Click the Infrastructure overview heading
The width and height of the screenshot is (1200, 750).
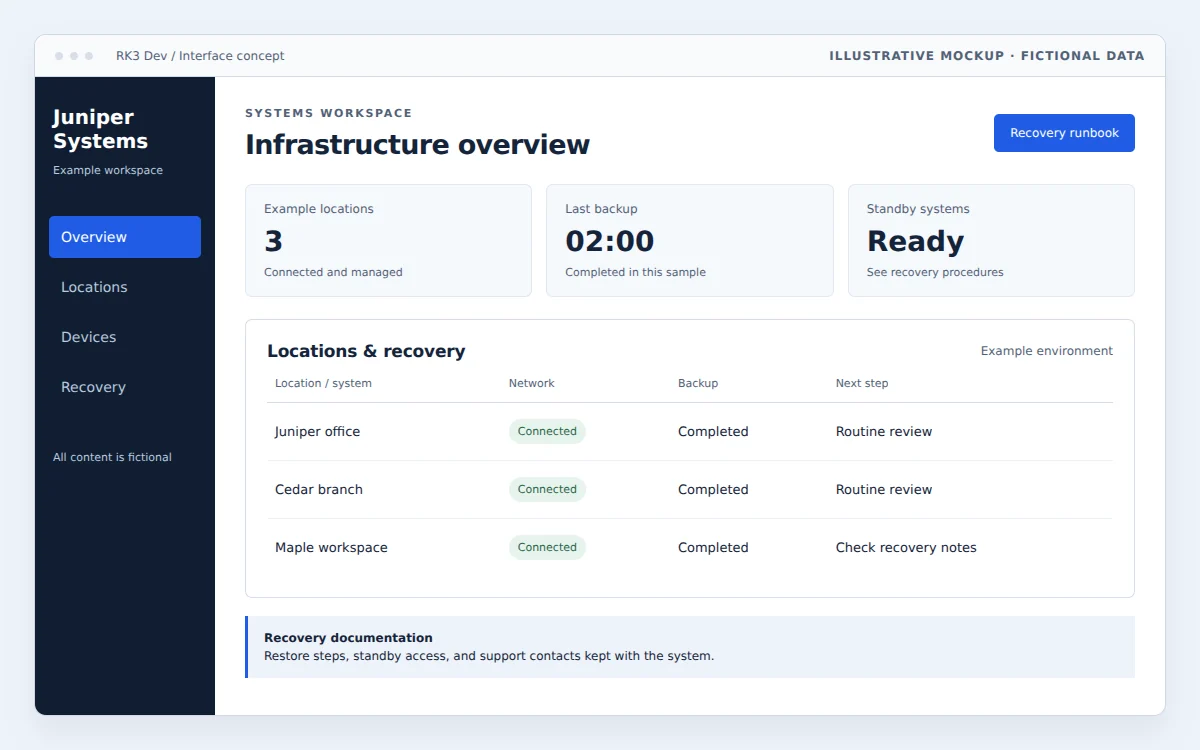coord(418,144)
